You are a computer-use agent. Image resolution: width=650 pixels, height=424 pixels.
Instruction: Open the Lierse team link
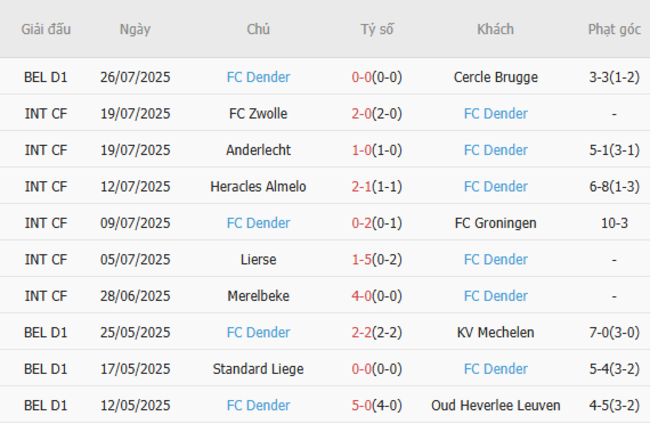(258, 260)
